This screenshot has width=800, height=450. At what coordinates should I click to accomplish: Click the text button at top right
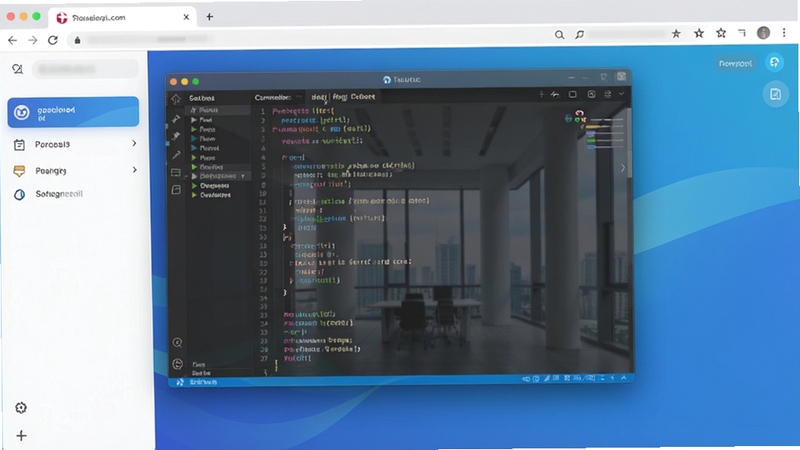[735, 63]
